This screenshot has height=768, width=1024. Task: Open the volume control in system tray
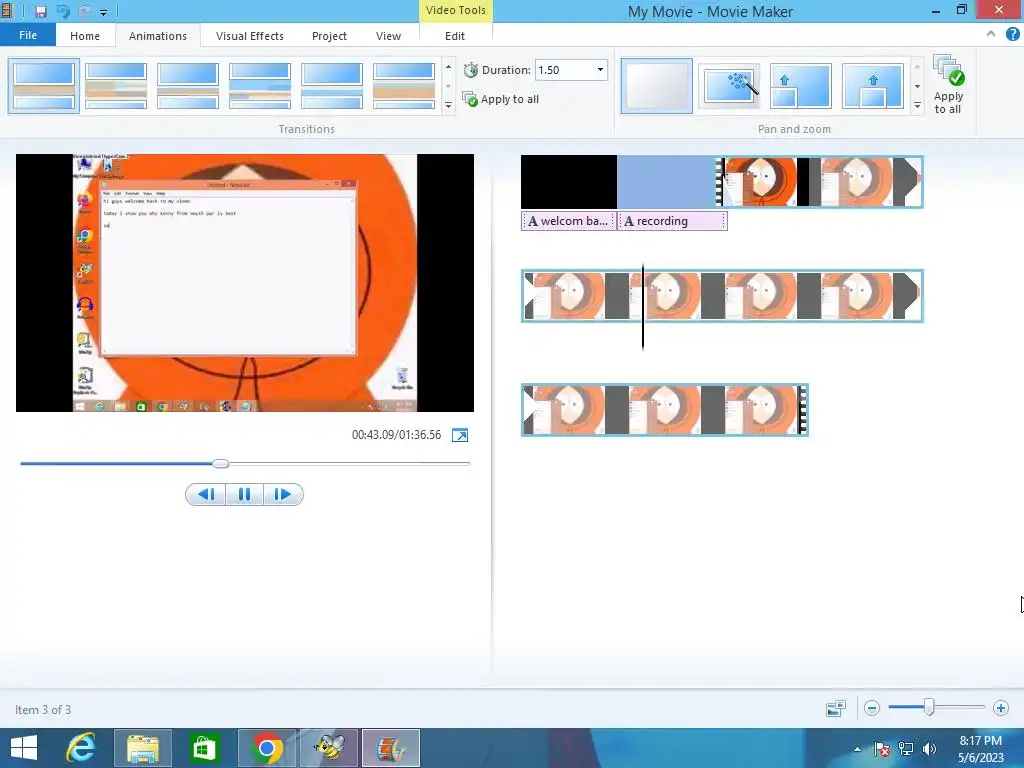929,749
